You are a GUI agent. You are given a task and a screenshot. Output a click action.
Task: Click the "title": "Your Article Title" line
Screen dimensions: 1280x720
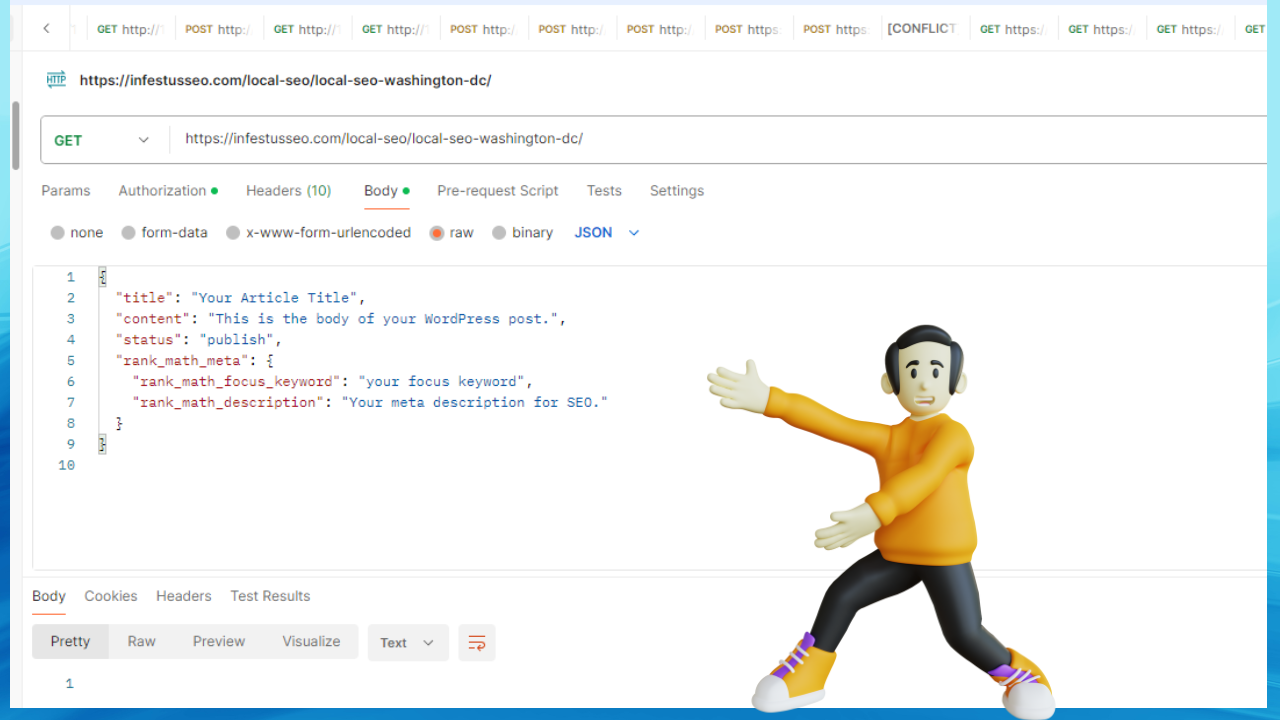click(241, 298)
